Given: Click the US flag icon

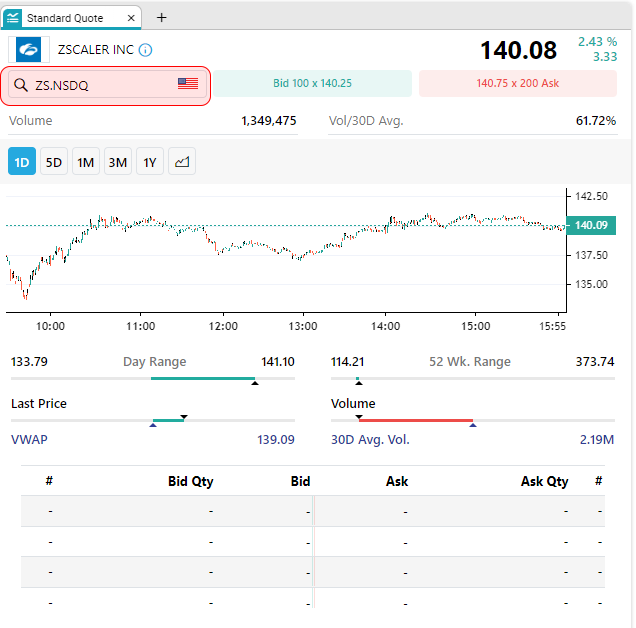Looking at the screenshot, I should click(x=188, y=84).
